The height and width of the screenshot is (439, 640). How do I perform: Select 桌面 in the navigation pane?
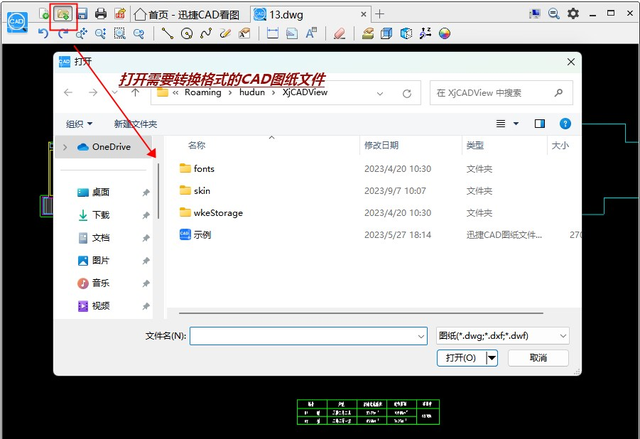tap(101, 192)
